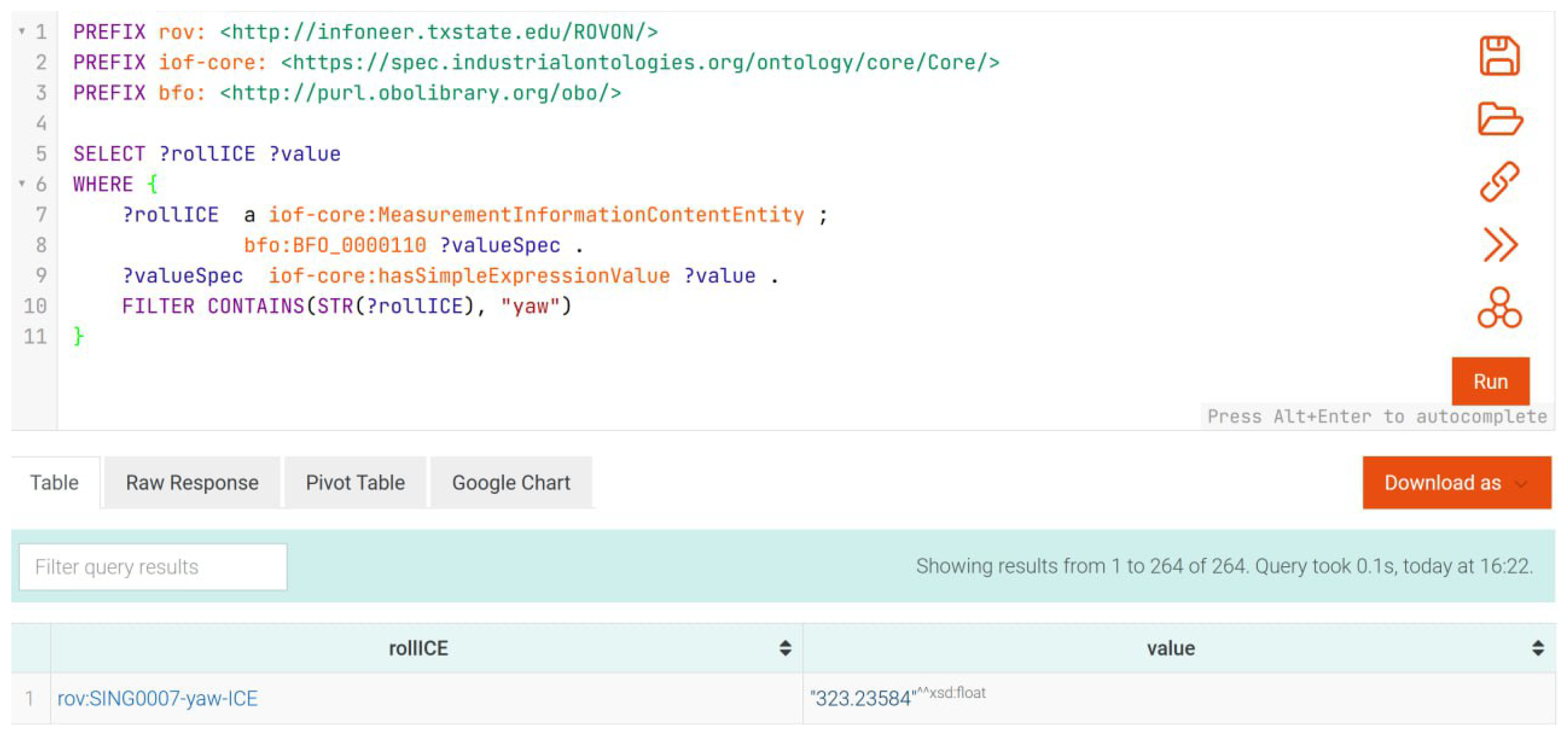Click the value column header
The image size is (1568, 736).
[x=1170, y=648]
